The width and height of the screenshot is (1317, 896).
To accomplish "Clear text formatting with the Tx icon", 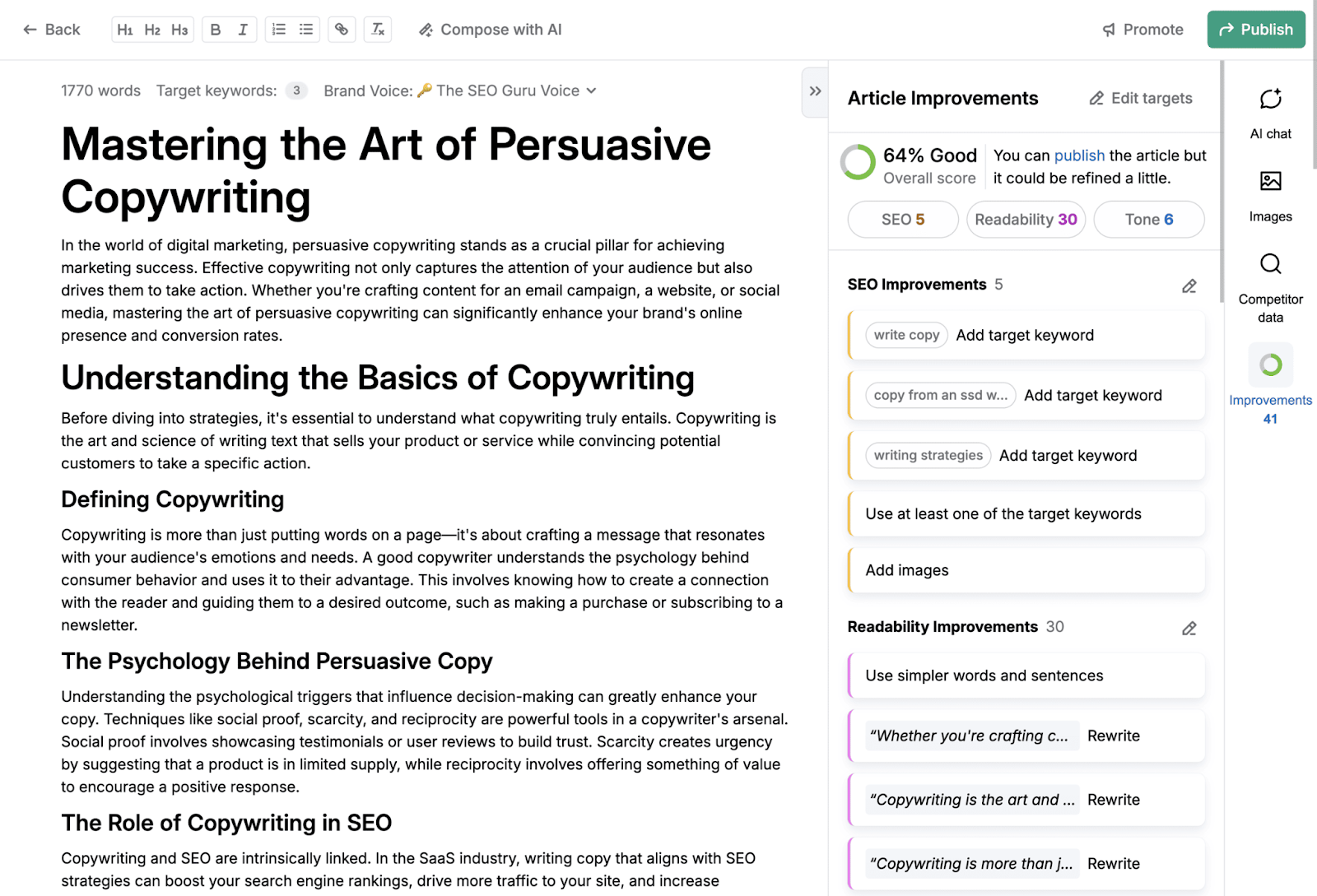I will [x=377, y=29].
